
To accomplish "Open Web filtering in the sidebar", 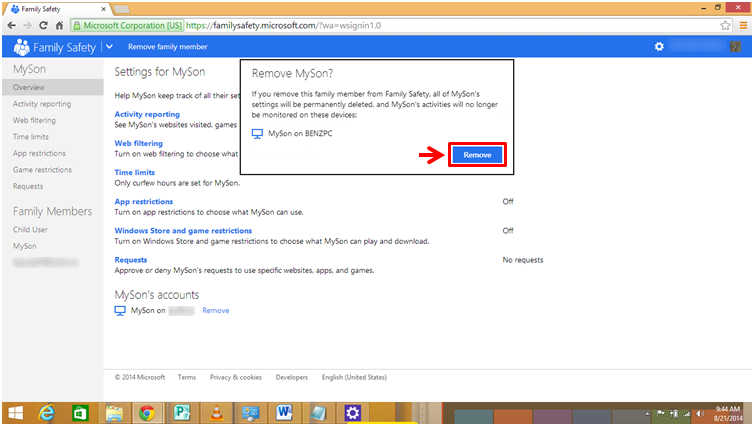I will click(34, 120).
